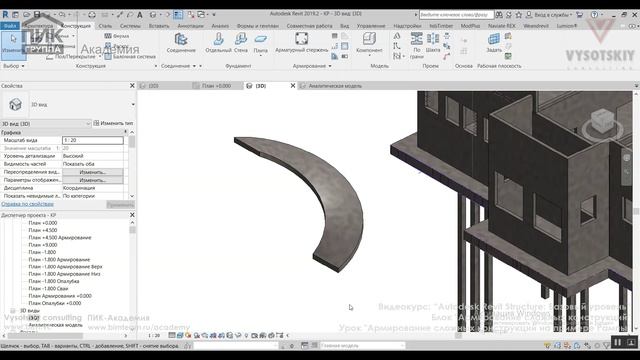Click the selection filter icon in status bar

[608, 346]
